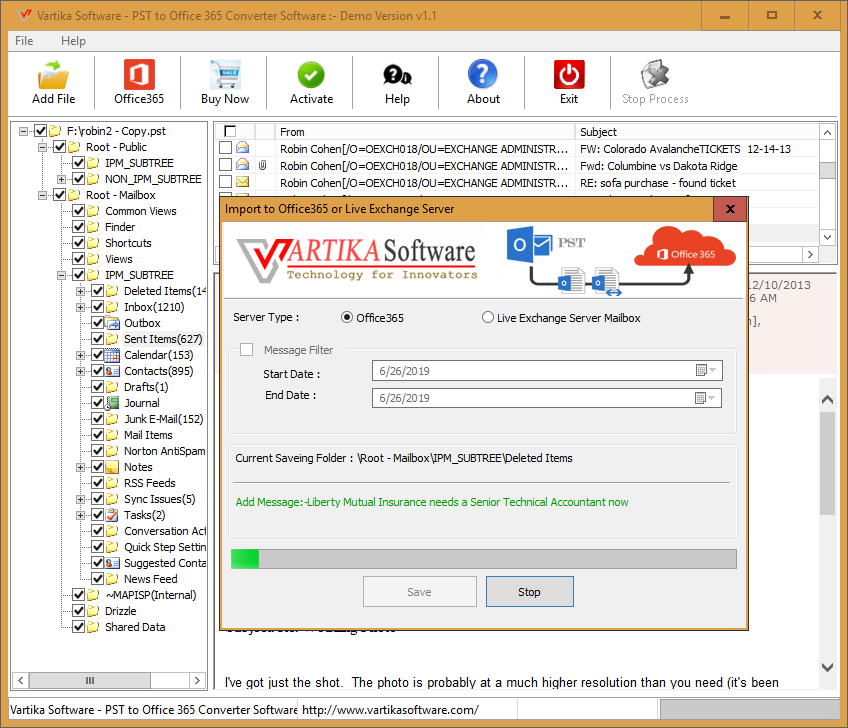Click envelope icon of Colorado Avalanche email
The height and width of the screenshot is (728, 848).
243,148
